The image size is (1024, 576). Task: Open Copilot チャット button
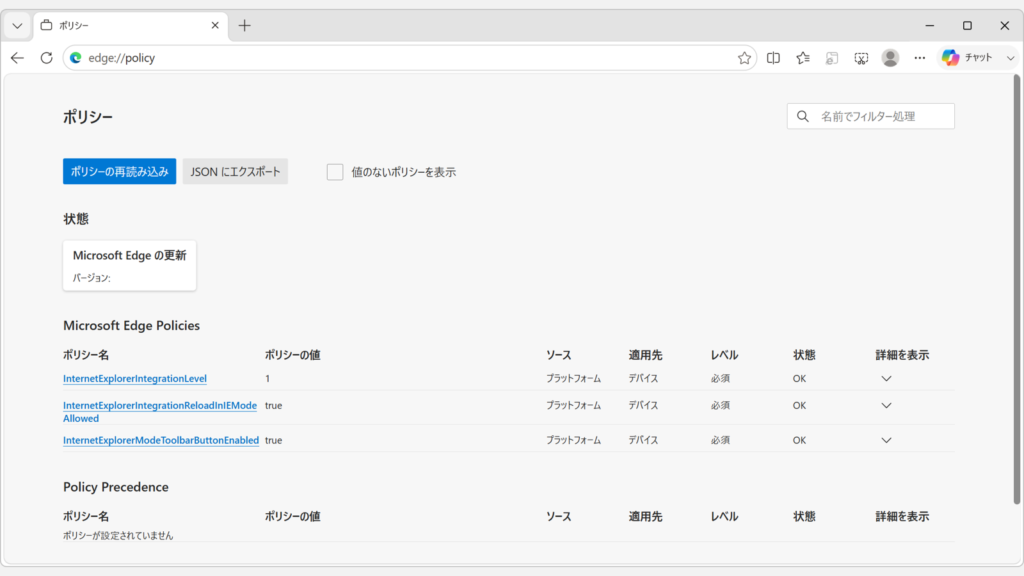968,57
